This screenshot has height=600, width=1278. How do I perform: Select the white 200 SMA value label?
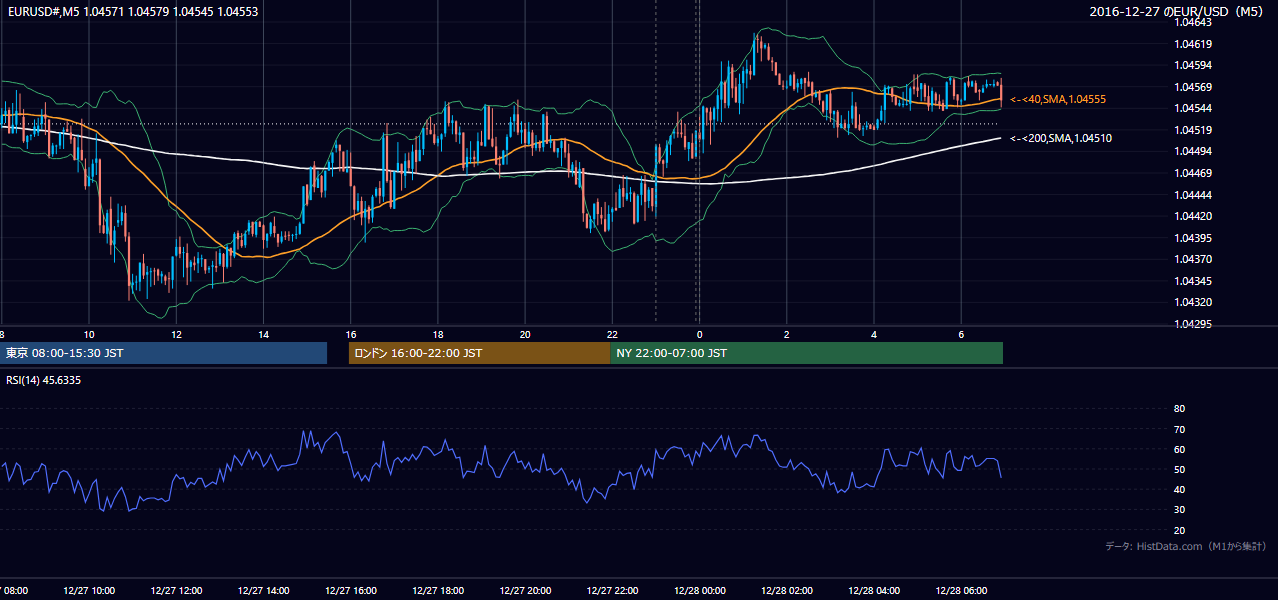(1061, 138)
